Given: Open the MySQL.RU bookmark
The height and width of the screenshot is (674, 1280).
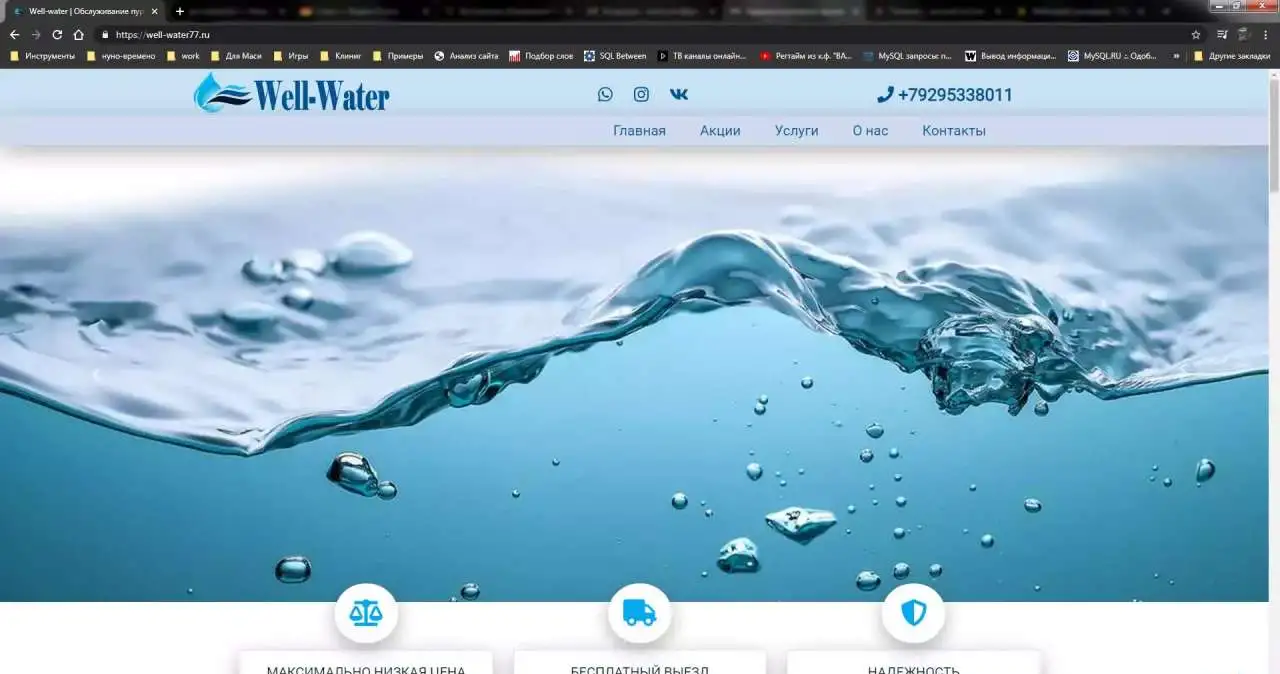Looking at the screenshot, I should (1112, 56).
